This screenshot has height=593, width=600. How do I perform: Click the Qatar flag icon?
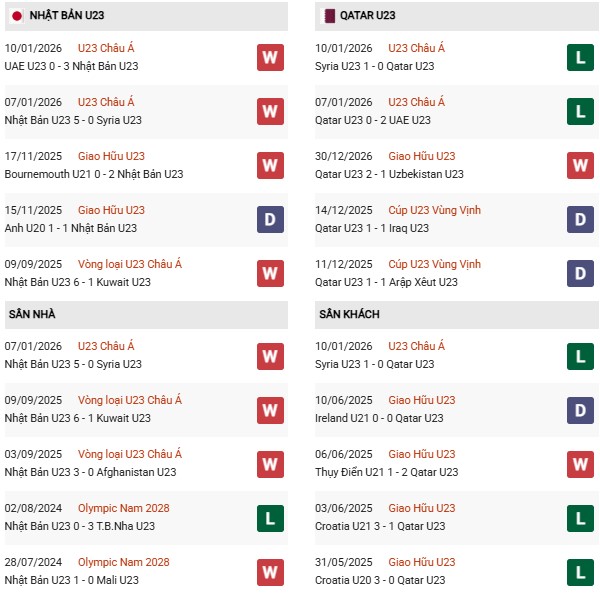[x=330, y=16]
